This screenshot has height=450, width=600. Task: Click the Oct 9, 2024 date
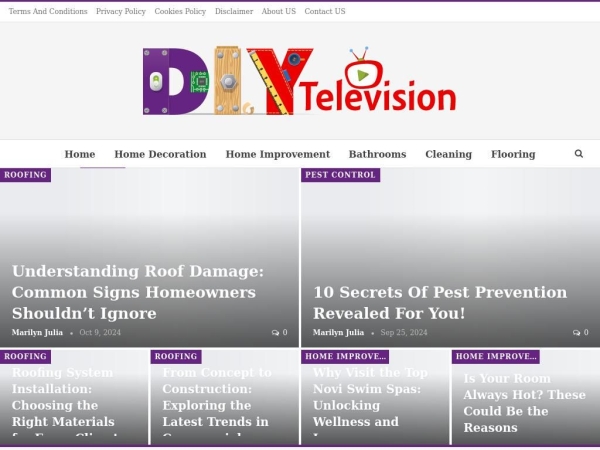coord(100,333)
